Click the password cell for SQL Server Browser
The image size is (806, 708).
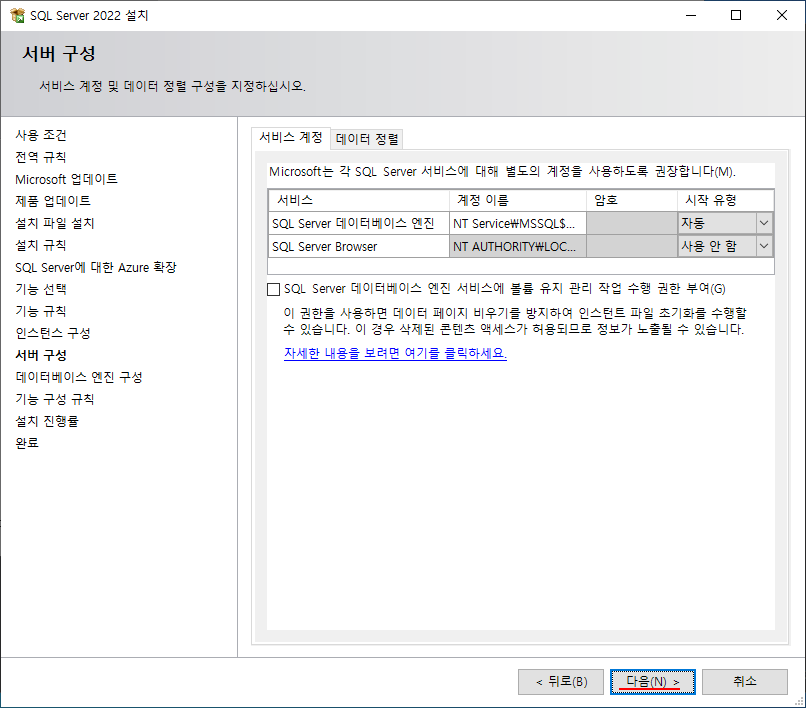coord(632,246)
